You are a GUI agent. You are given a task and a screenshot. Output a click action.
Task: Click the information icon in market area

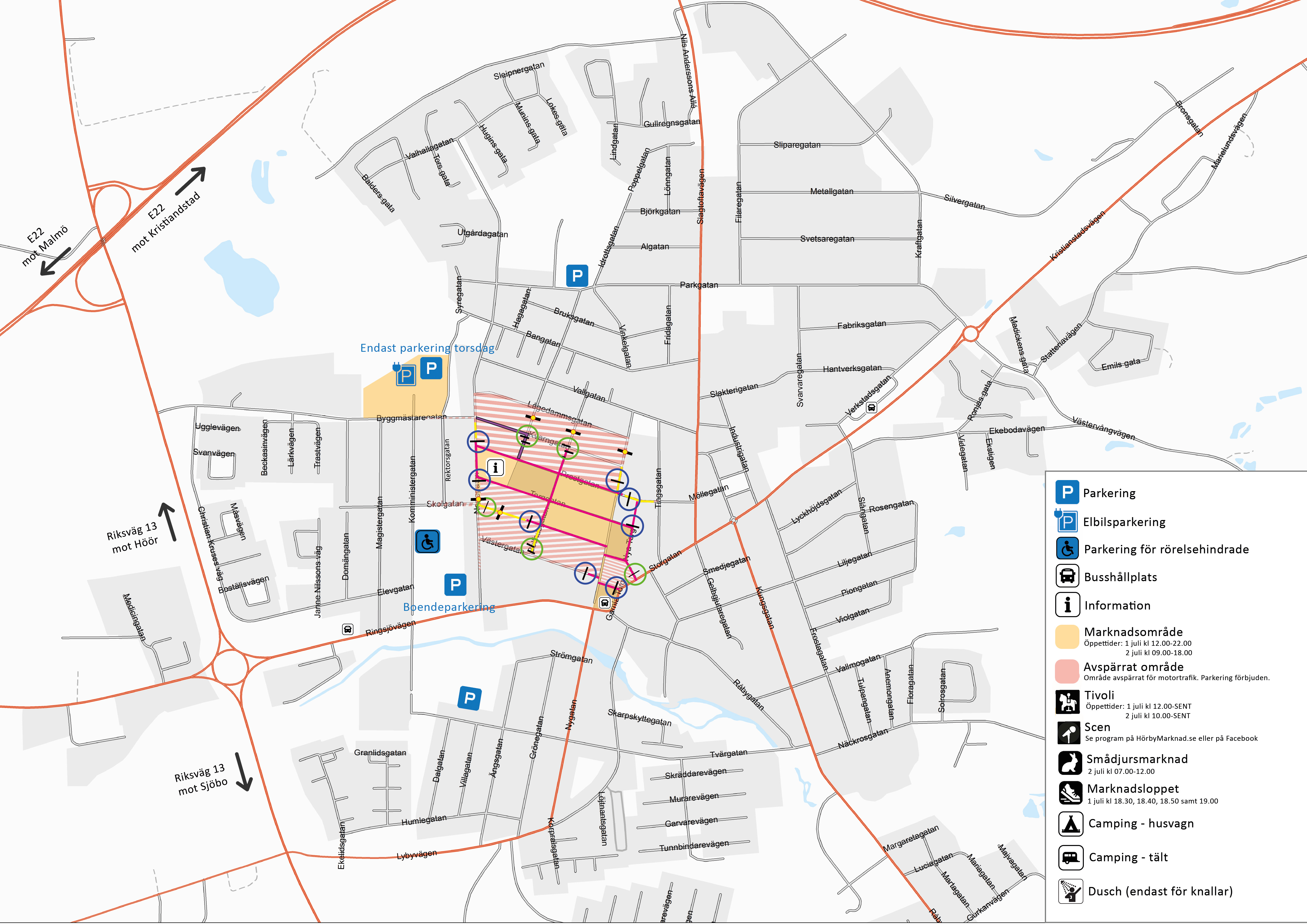point(496,468)
